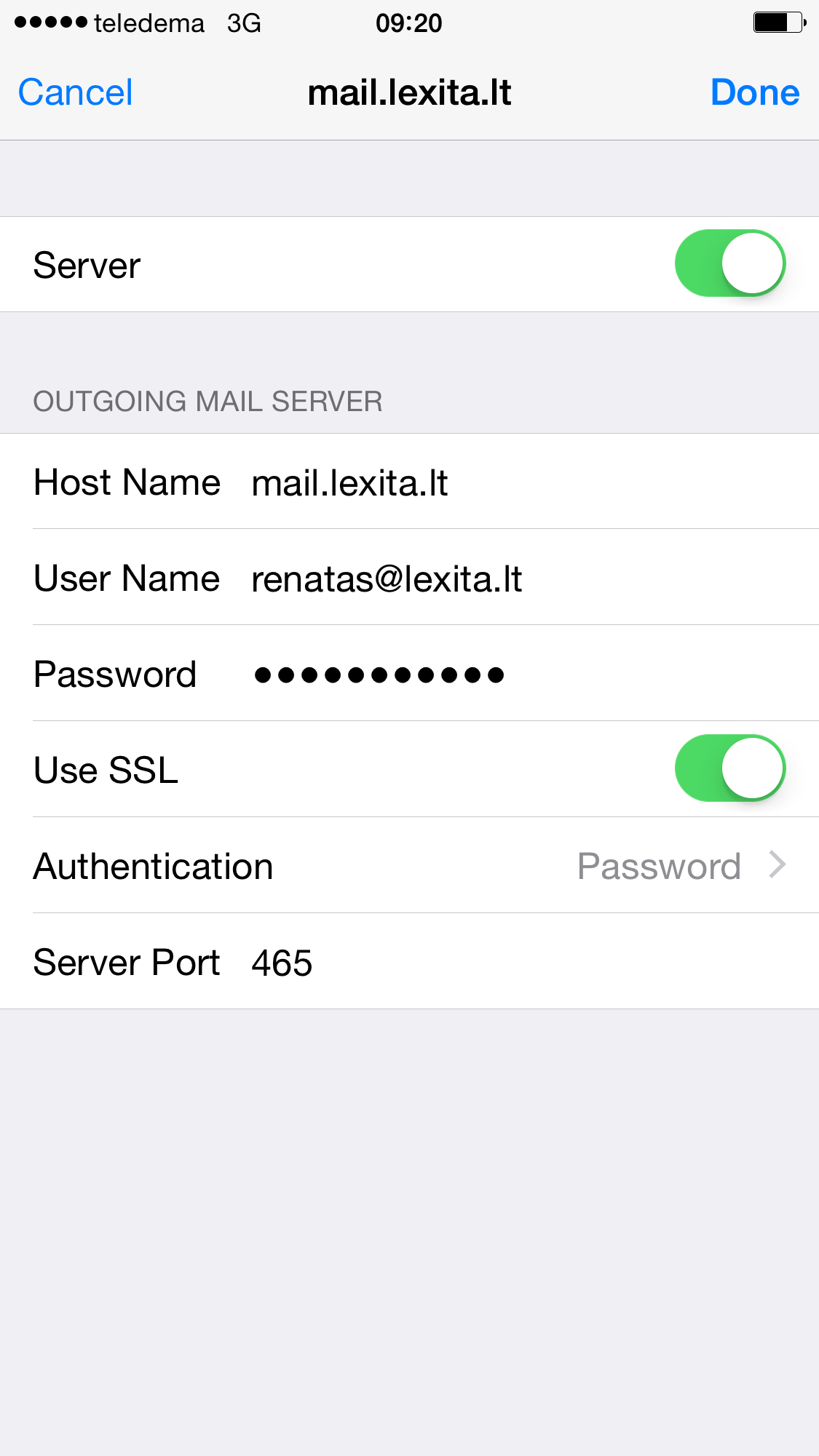Image resolution: width=819 pixels, height=1456 pixels.
Task: Select the Authentication Password value
Action: [x=659, y=866]
